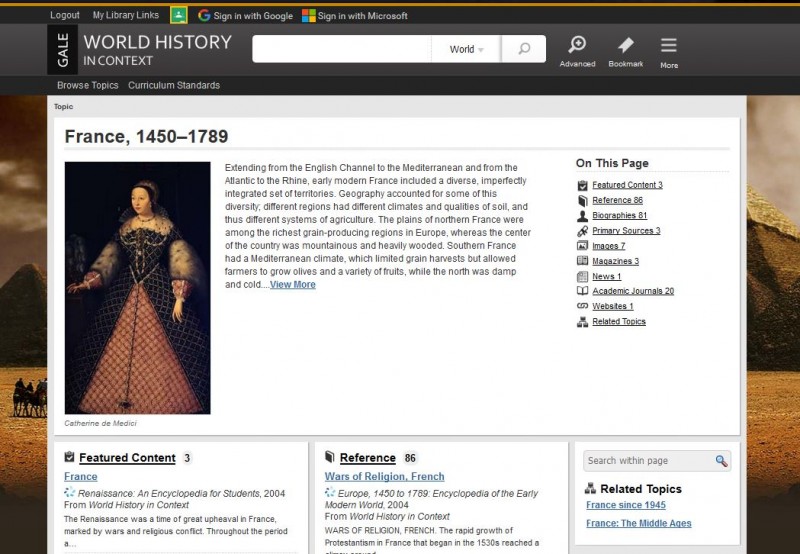
Task: Jump to Biographies 81 link
Action: click(x=619, y=216)
